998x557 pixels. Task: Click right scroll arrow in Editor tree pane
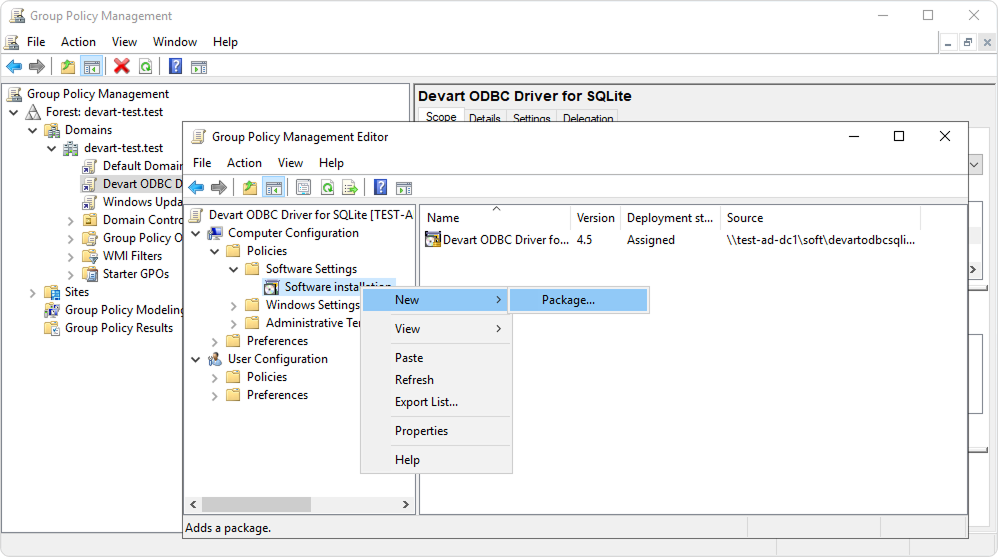405,504
